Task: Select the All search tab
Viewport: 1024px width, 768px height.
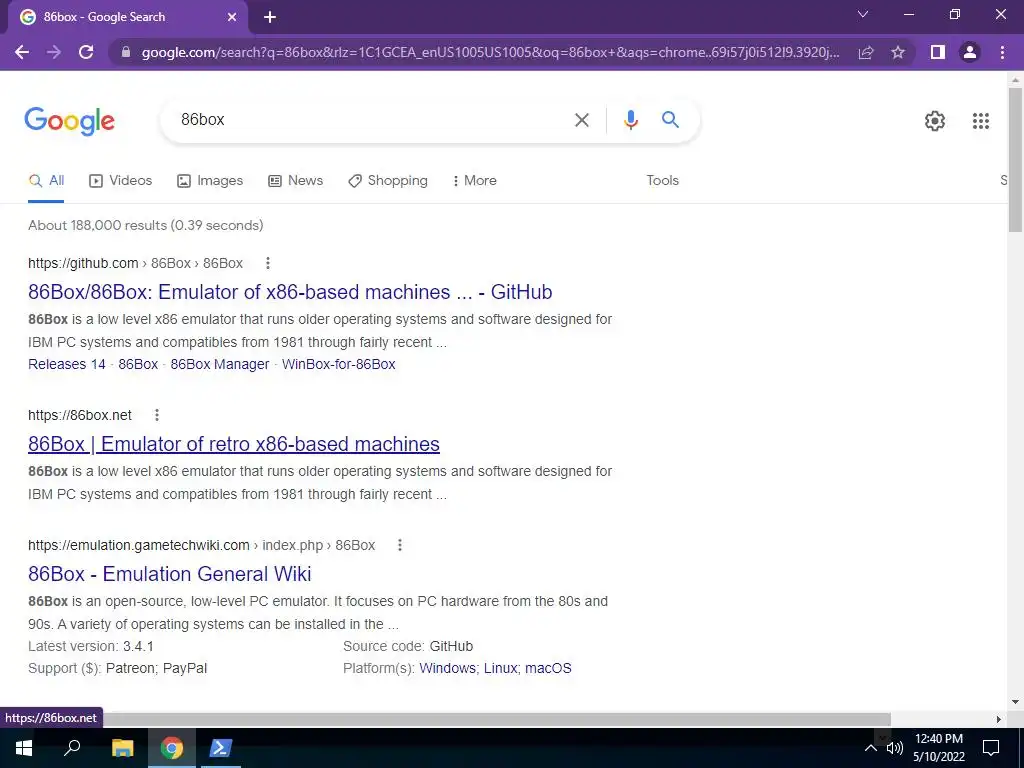Action: coord(46,181)
